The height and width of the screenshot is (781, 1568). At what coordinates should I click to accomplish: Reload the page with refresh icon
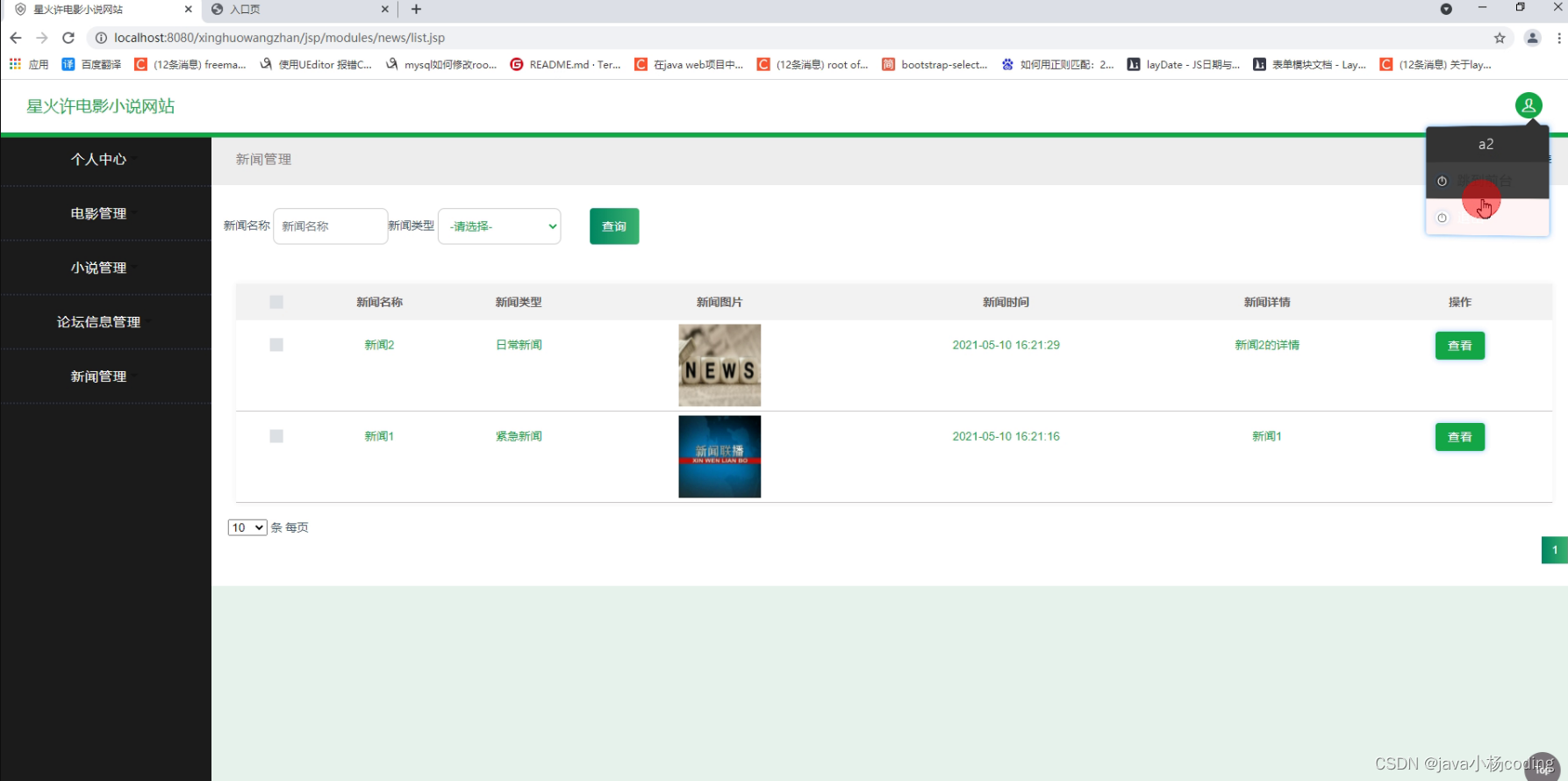[x=68, y=38]
